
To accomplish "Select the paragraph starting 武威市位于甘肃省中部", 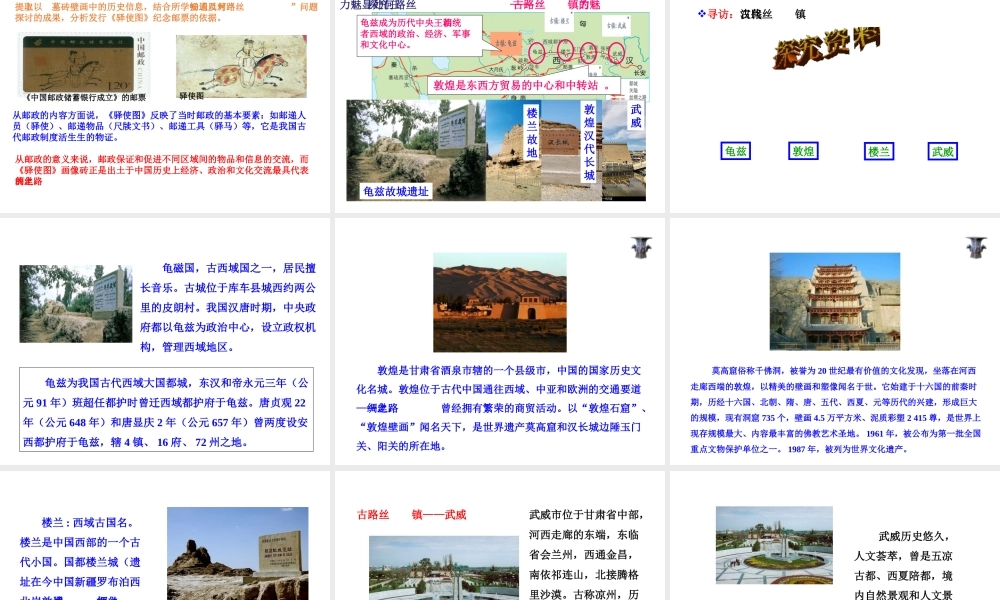I will [x=585, y=554].
